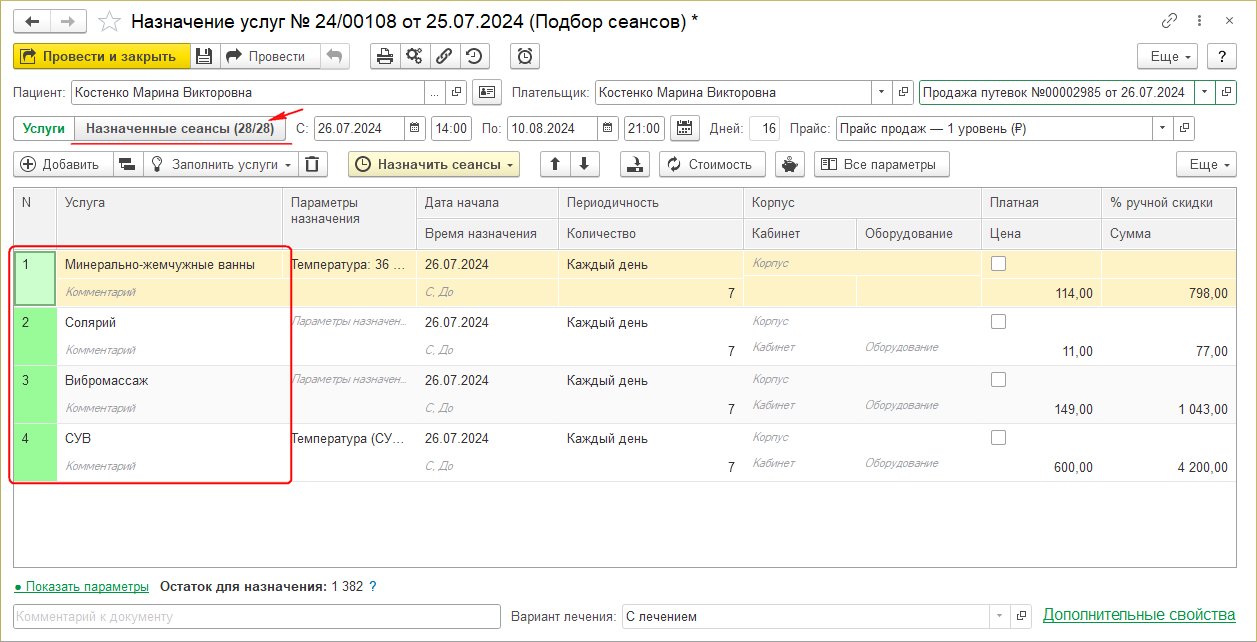Open Дополнительные свойства link
The width and height of the screenshot is (1257, 642).
click(1138, 615)
